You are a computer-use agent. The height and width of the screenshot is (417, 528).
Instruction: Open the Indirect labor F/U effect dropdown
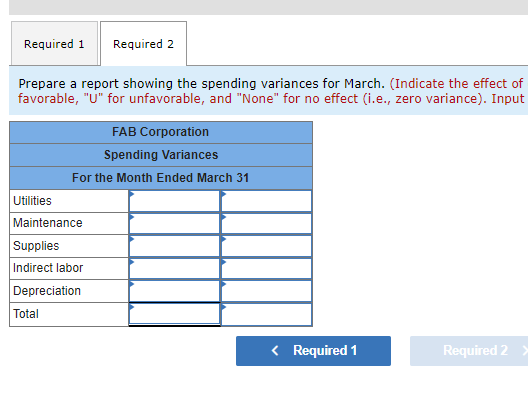pos(266,268)
